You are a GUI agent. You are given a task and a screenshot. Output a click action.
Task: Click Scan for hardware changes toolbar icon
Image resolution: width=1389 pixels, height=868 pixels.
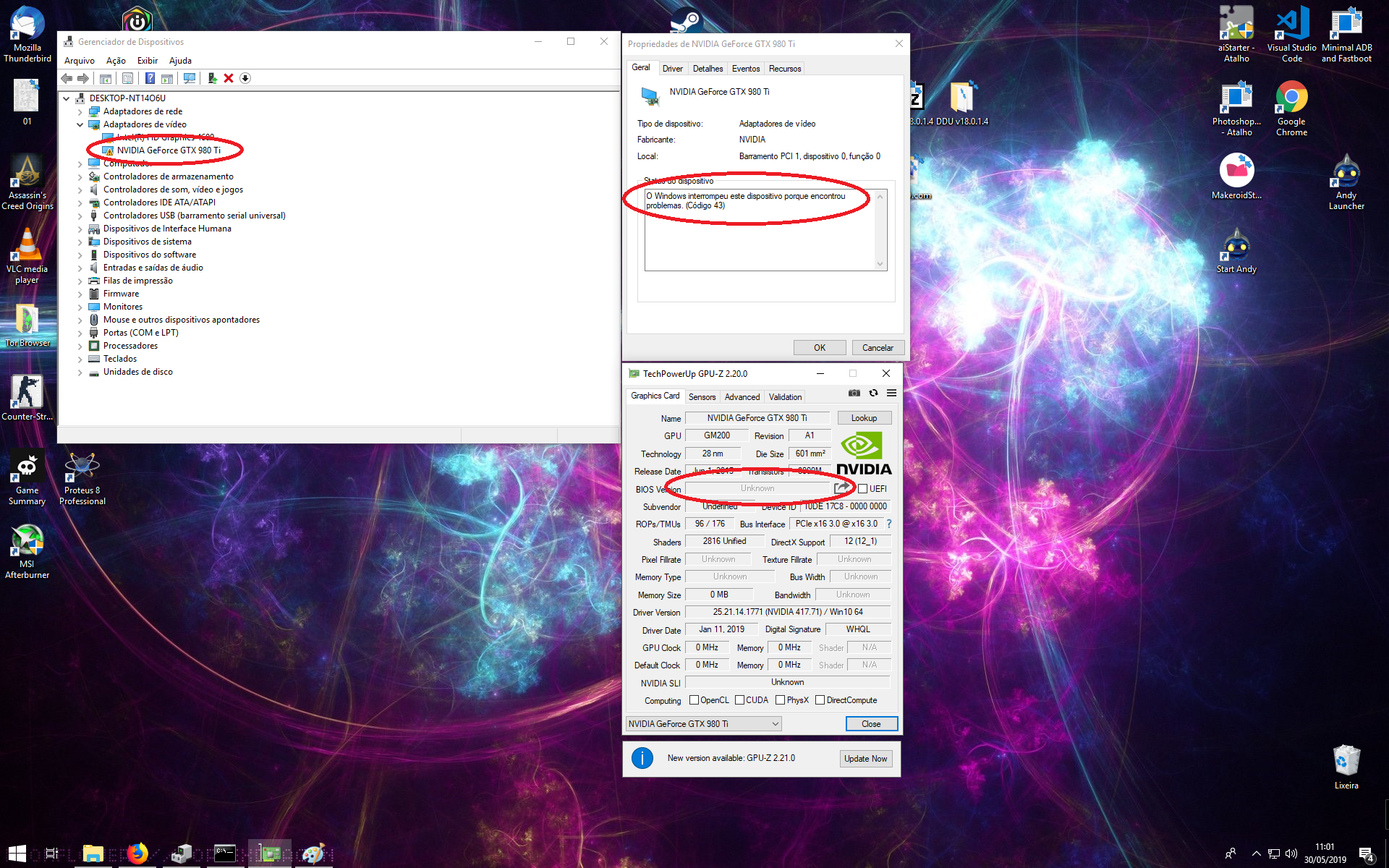pos(190,78)
